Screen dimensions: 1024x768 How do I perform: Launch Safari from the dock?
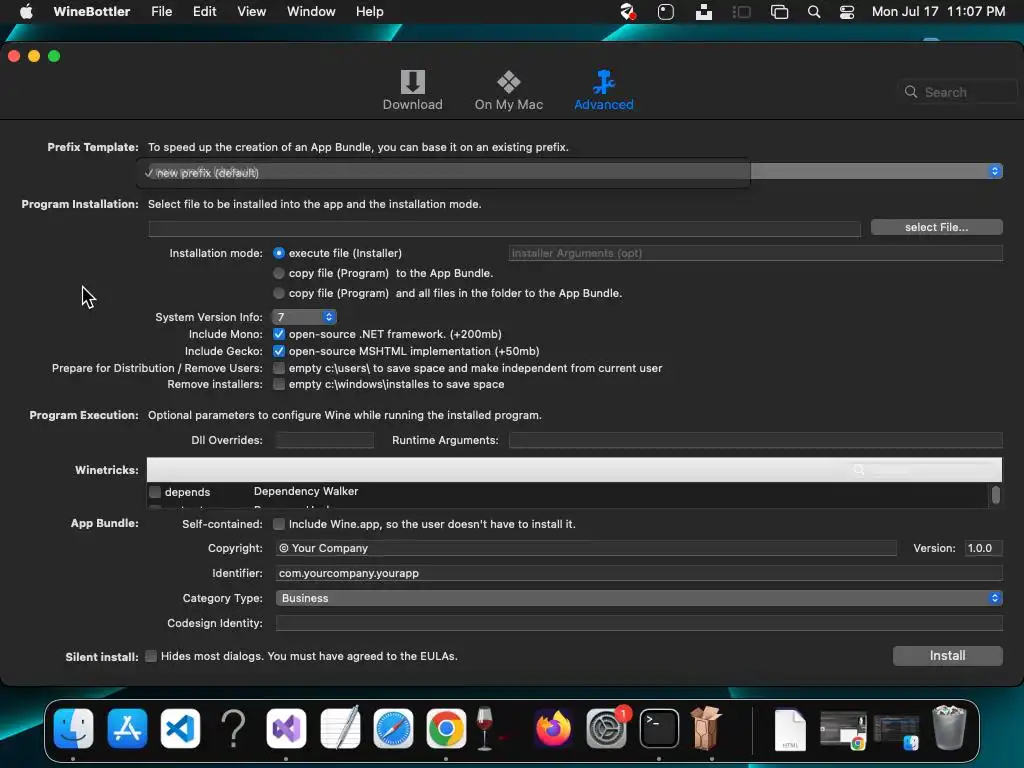[x=393, y=728]
